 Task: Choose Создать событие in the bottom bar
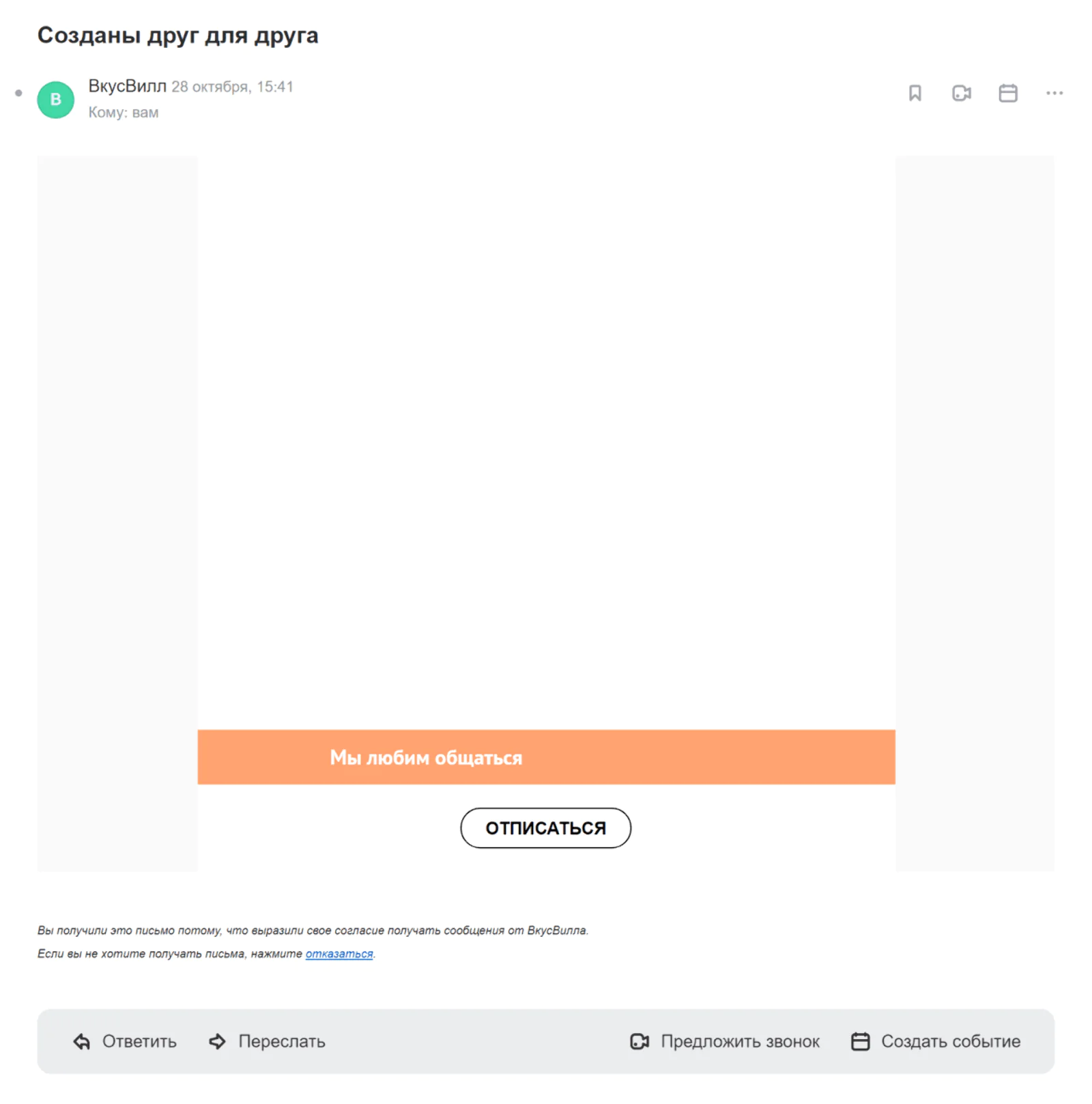[951, 1041]
